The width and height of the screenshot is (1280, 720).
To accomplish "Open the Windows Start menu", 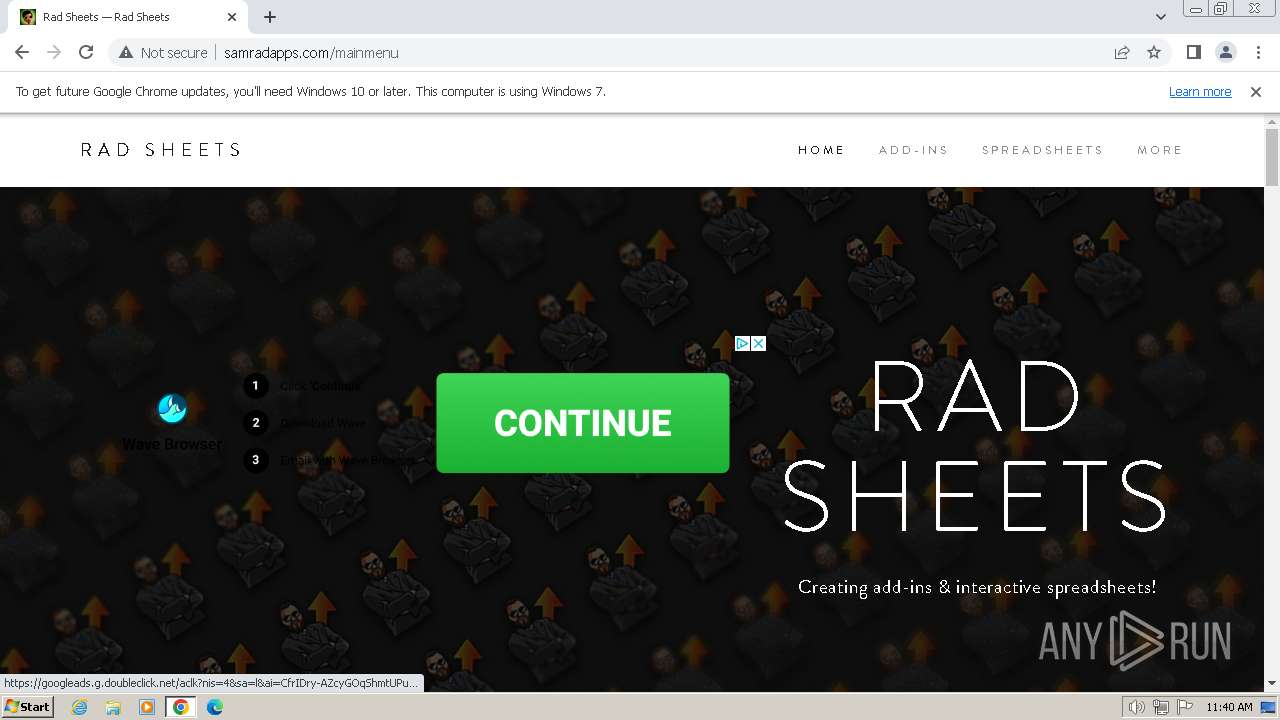I will pos(27,706).
